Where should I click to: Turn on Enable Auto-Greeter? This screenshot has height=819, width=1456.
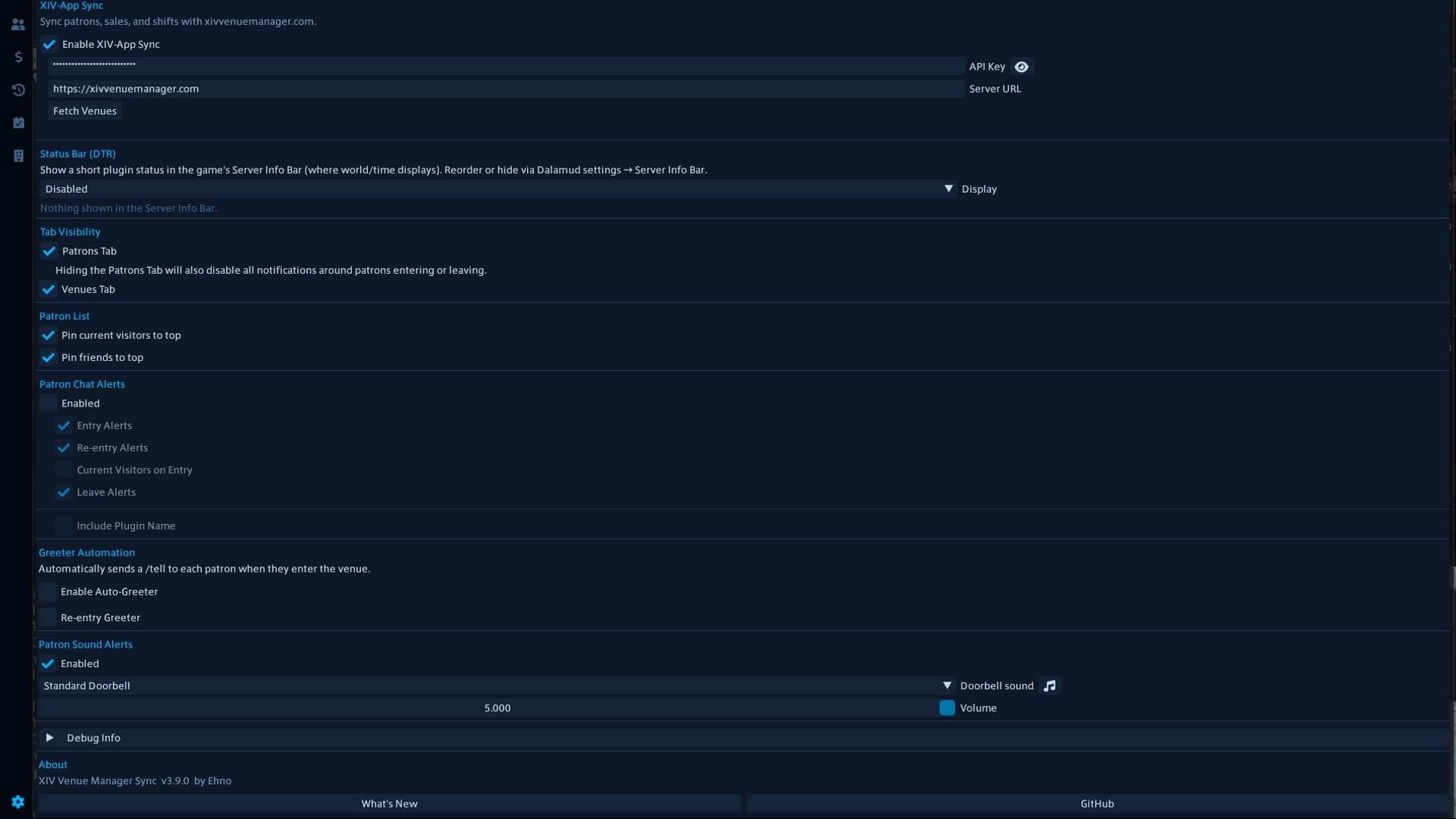(48, 591)
